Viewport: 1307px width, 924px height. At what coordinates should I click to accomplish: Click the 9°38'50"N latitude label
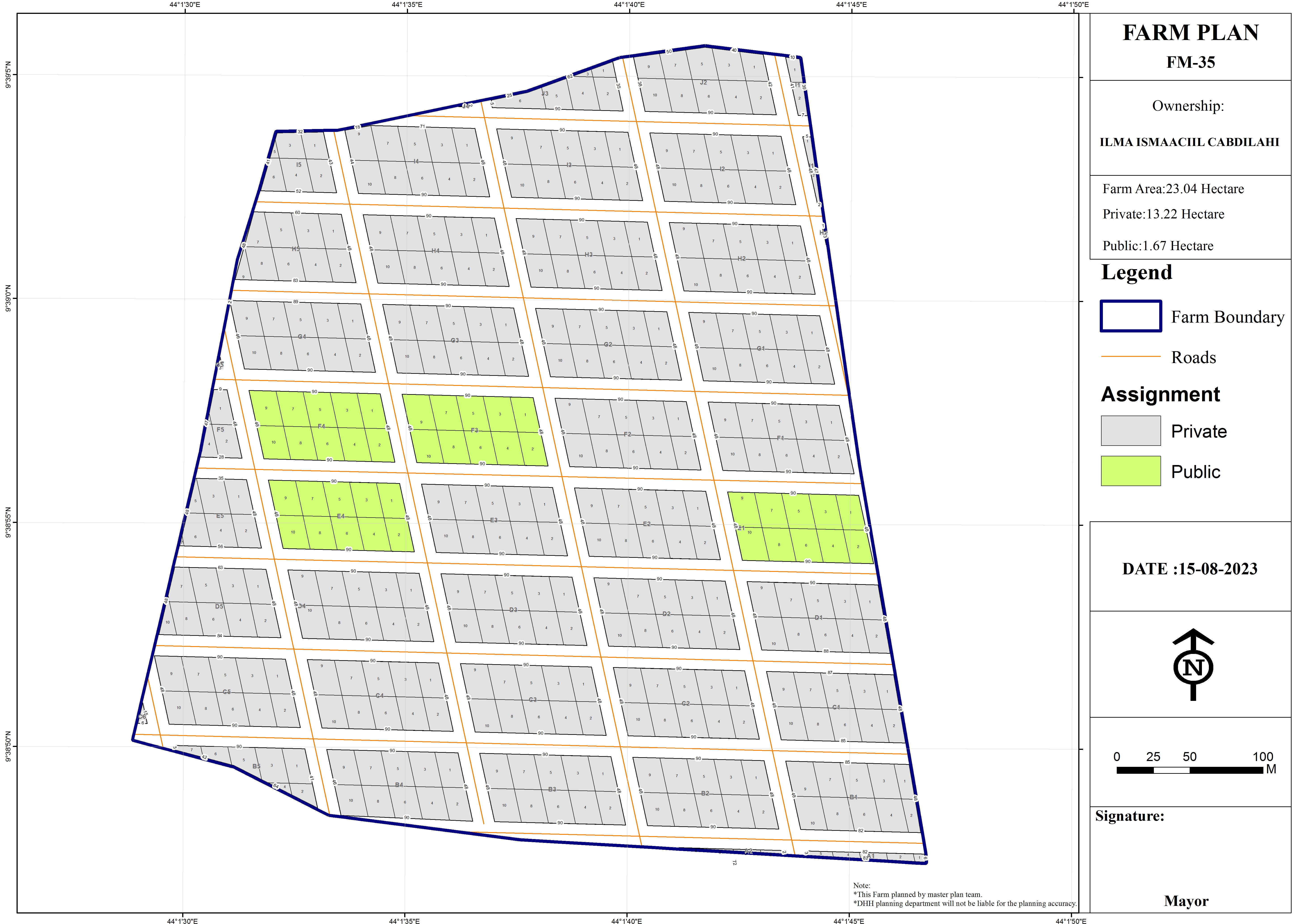pyautogui.click(x=8, y=746)
